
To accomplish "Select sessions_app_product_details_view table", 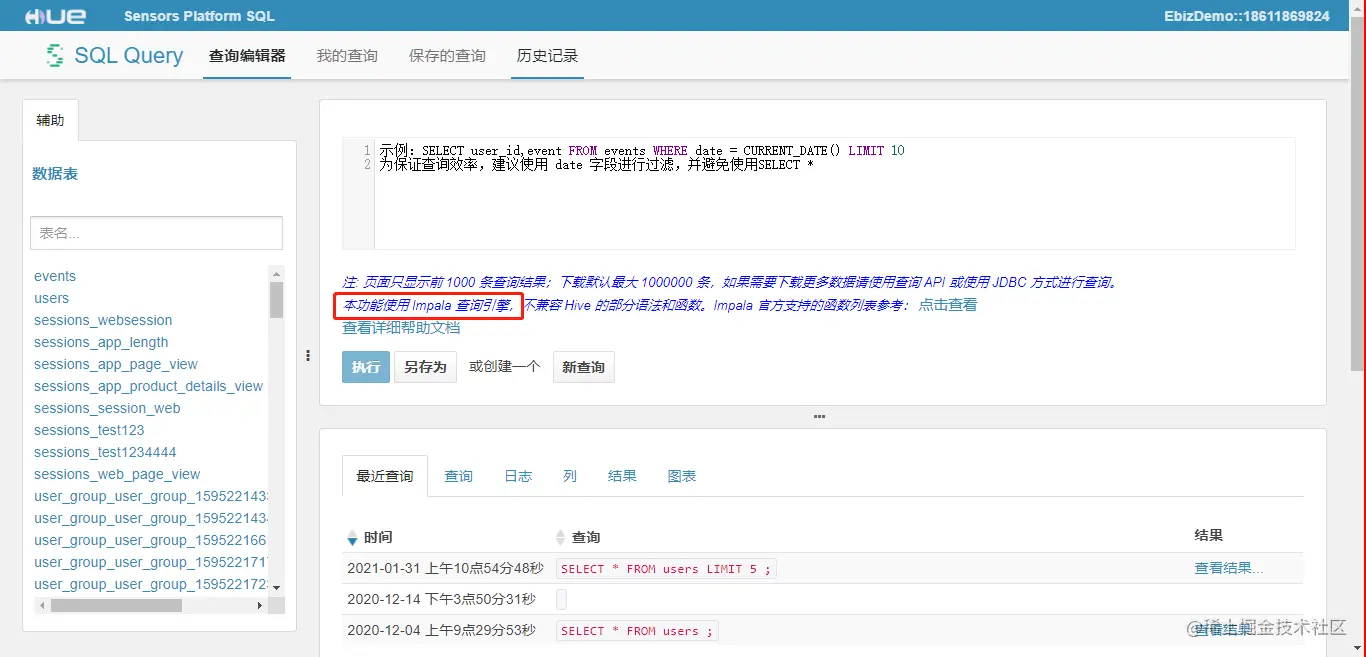I will 149,386.
